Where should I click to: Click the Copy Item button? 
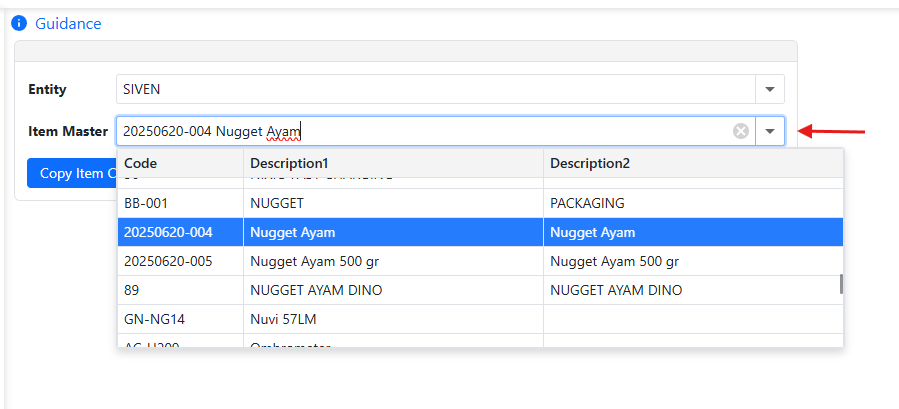[x=72, y=173]
